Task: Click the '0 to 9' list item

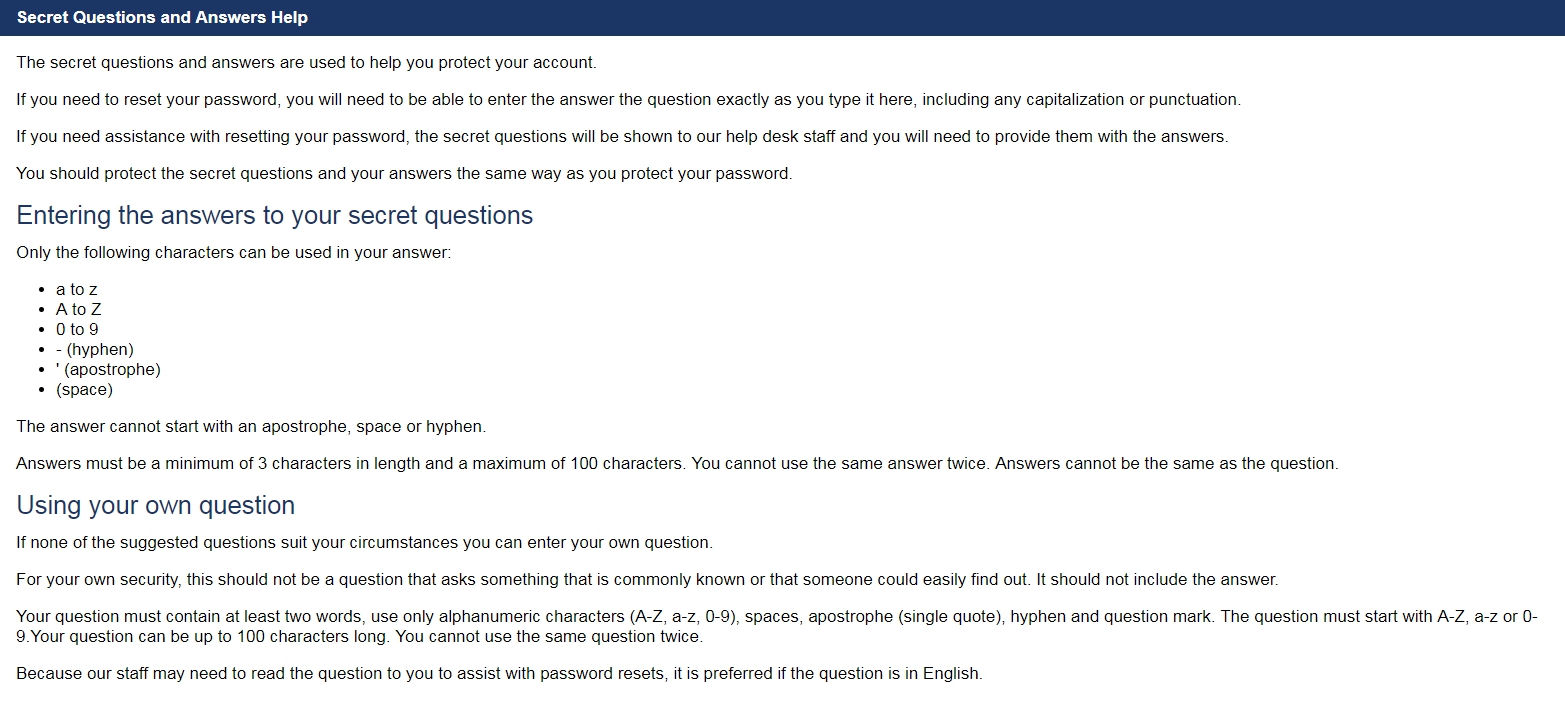Action: click(77, 329)
